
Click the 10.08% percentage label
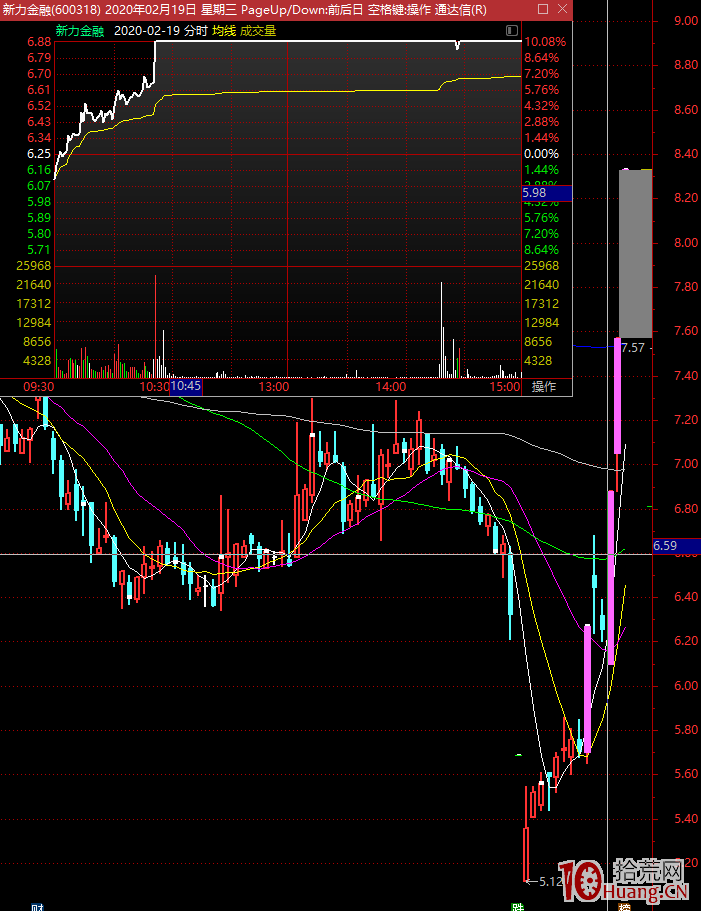pos(545,42)
